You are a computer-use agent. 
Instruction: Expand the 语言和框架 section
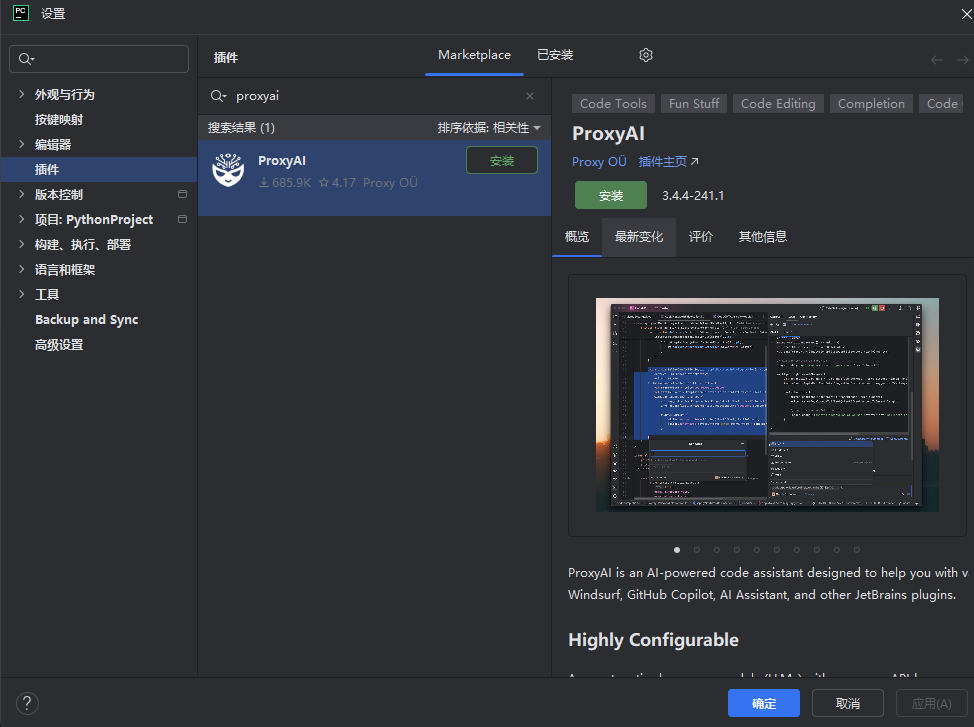(22, 269)
